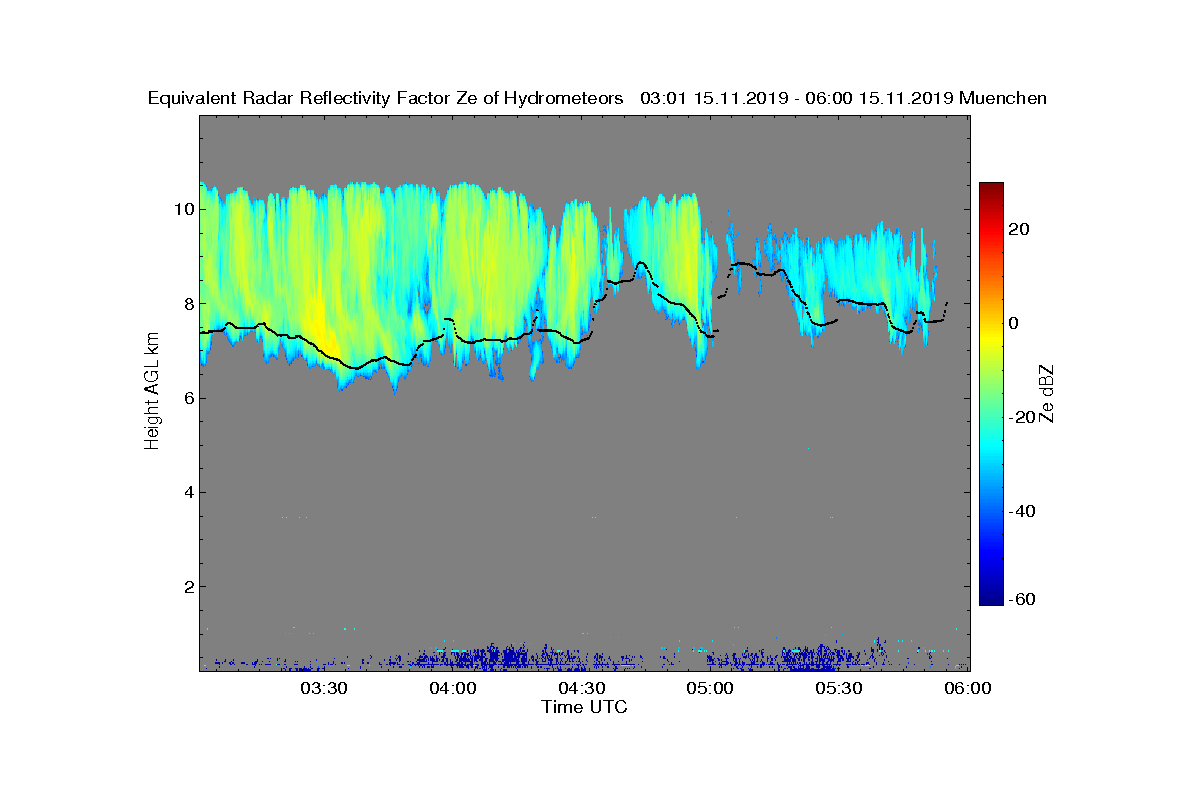
Task: Click the 04:30 time tick label
Action: 582,688
